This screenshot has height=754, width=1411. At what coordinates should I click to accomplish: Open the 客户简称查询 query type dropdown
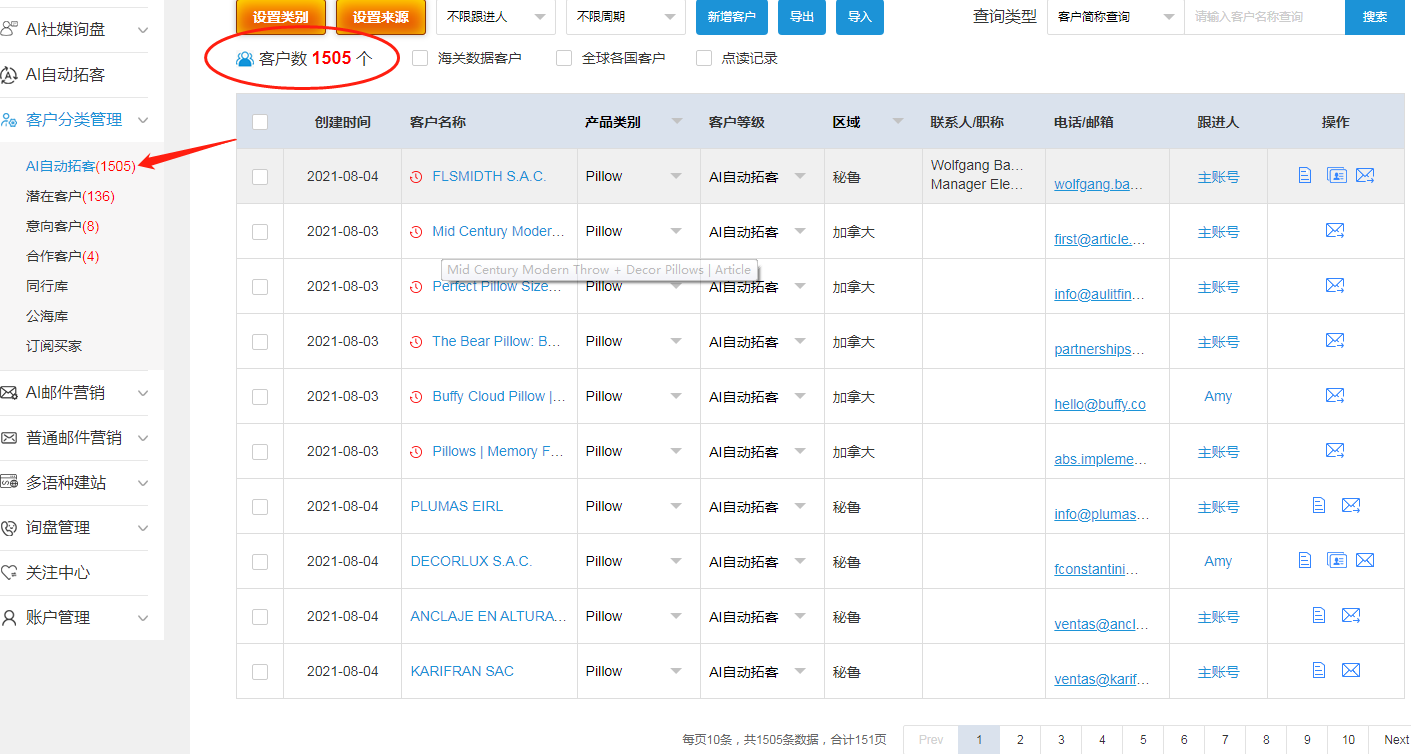(1115, 17)
